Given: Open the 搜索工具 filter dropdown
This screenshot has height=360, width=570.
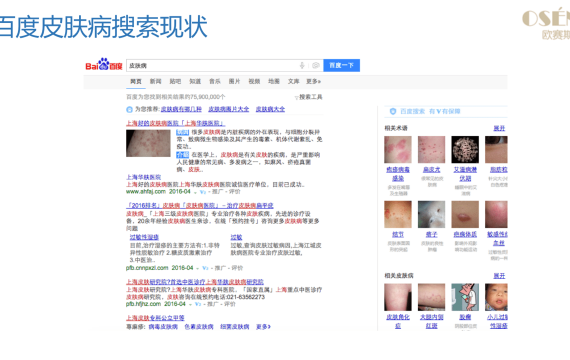Looking at the screenshot, I should 308,97.
